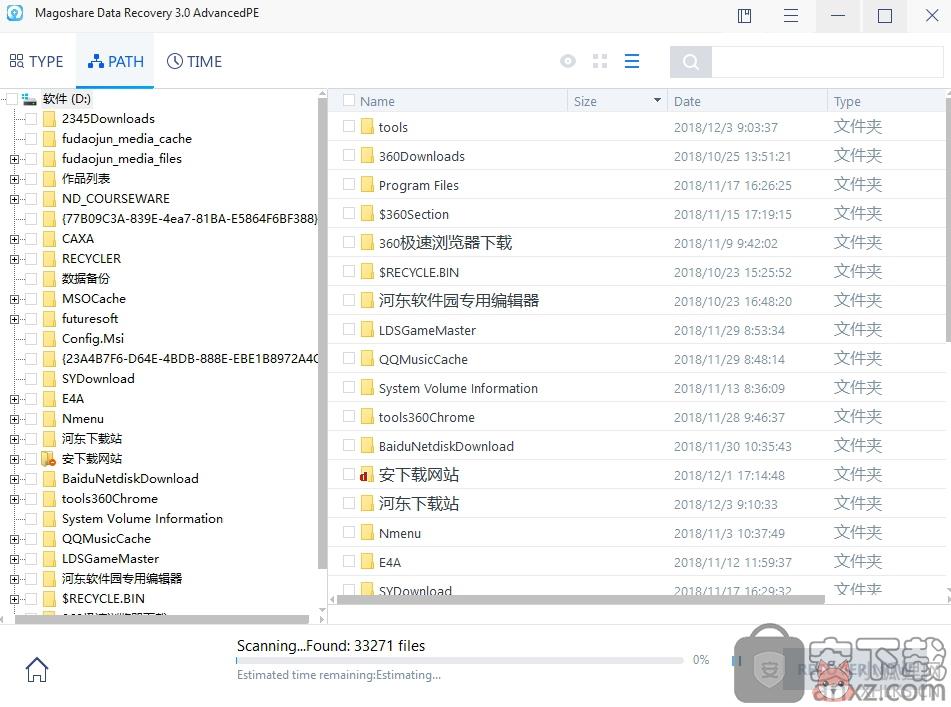Click the Magoshare app logo icon

coord(15,13)
